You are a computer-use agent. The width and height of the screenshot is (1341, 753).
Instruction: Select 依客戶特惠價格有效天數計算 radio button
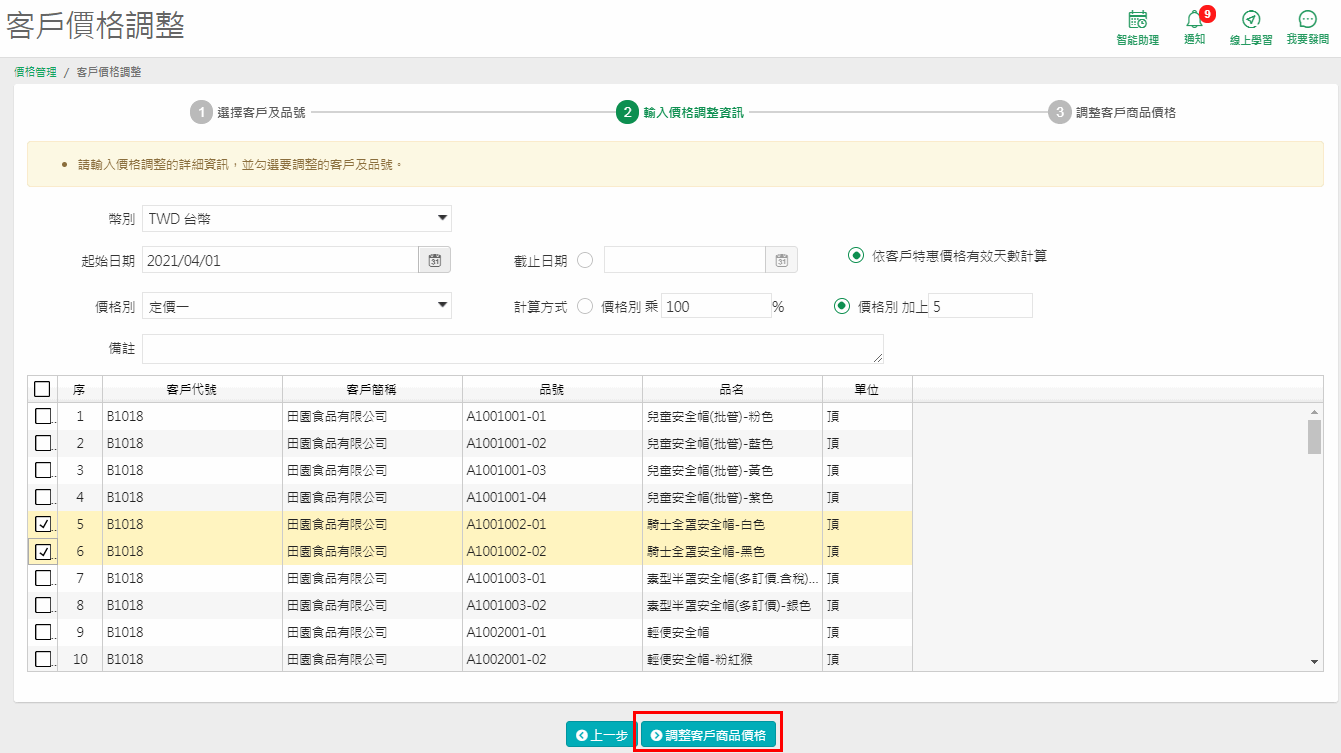click(855, 255)
